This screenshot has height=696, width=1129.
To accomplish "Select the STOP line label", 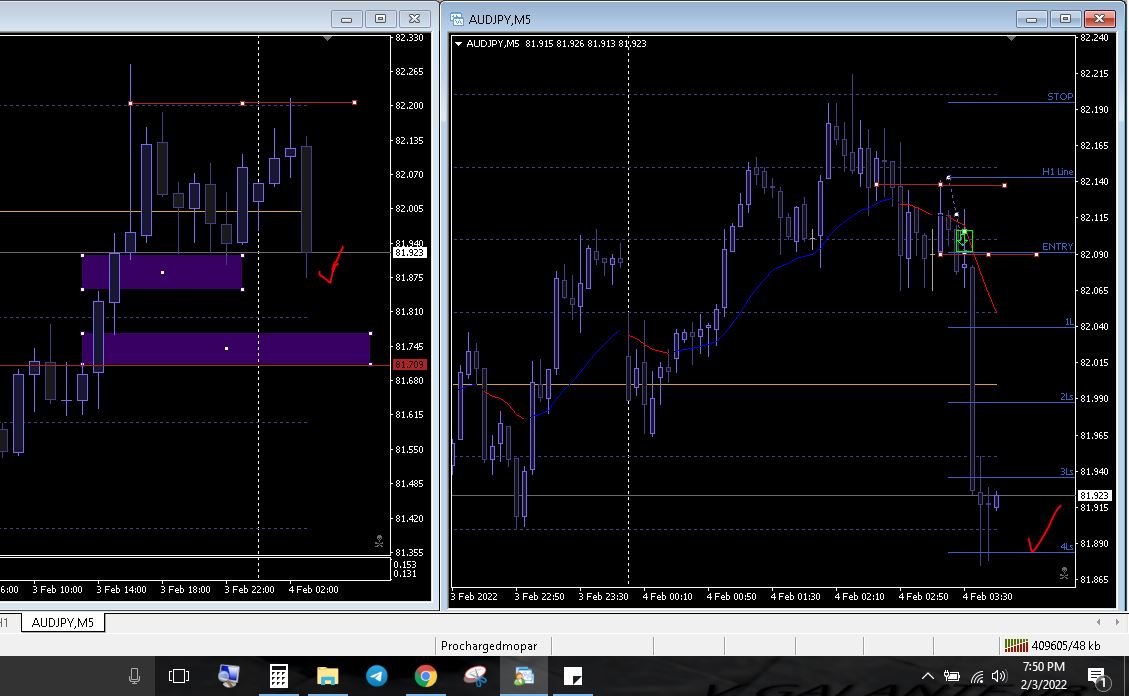I will [1060, 96].
